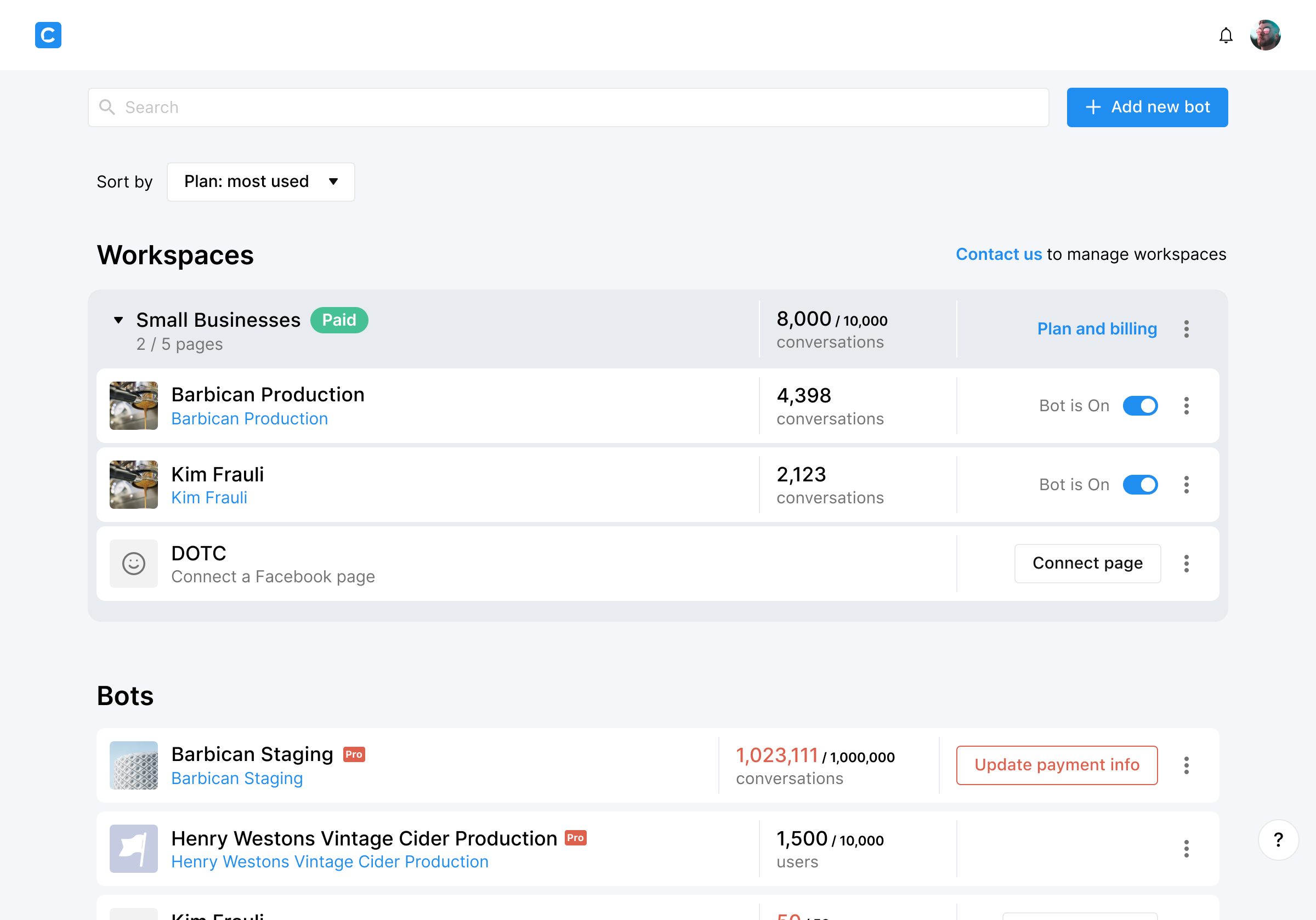Open the Barbican Production row options menu
The image size is (1316, 920).
(1186, 406)
